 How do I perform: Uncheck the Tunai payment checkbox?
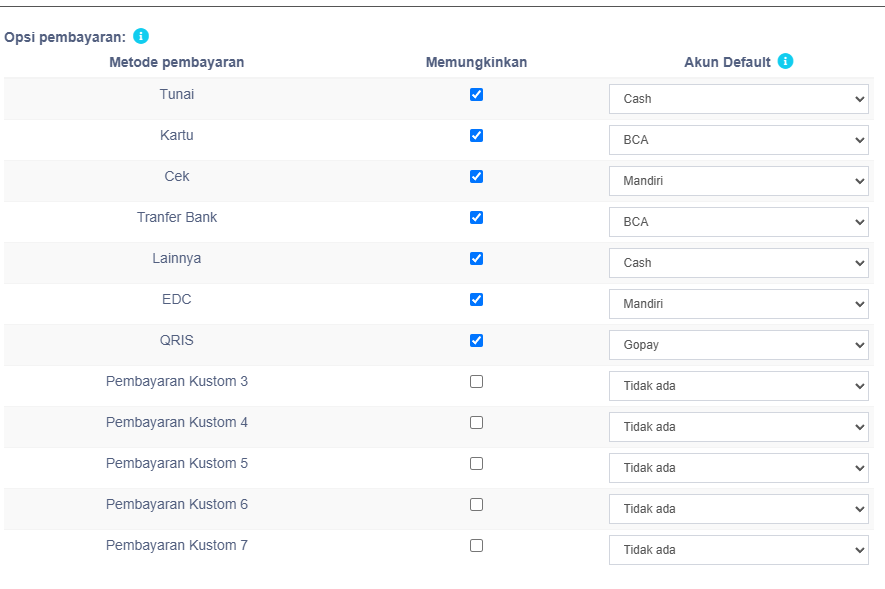476,94
